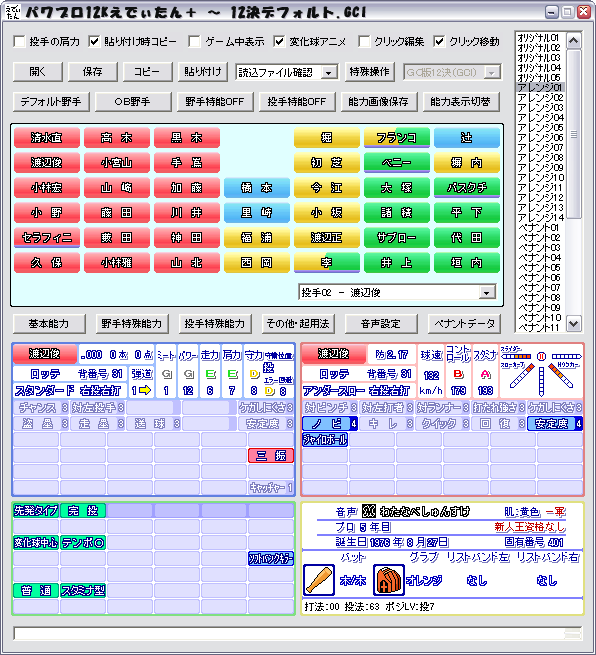This screenshot has height=655, width=596.
Task: Switch to 野手特殊能力 tab
Action: [x=132, y=324]
